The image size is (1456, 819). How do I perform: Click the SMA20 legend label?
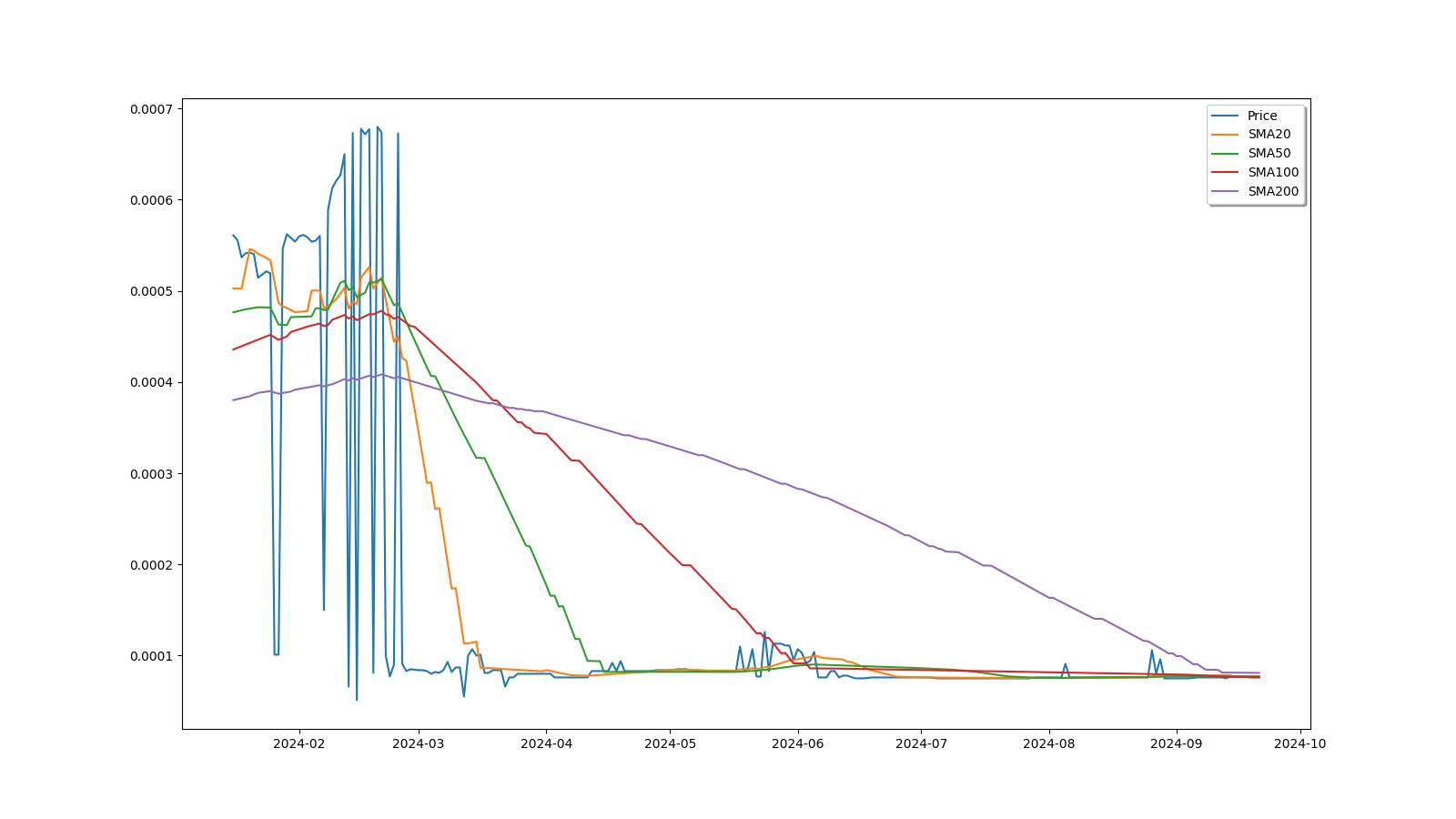[1269, 134]
